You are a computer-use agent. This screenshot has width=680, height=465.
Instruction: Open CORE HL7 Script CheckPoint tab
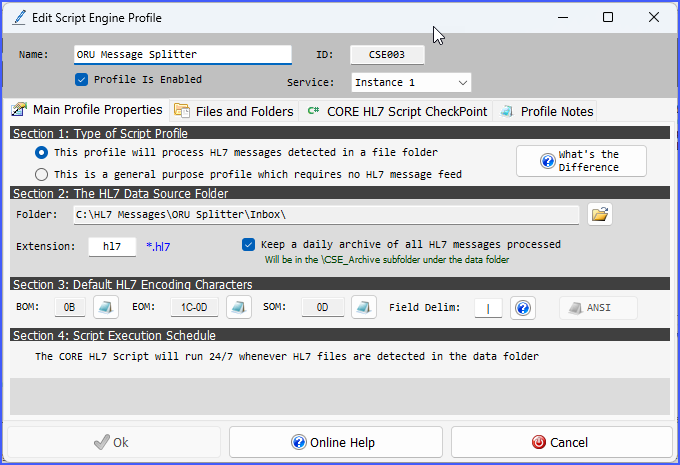[x=397, y=111]
